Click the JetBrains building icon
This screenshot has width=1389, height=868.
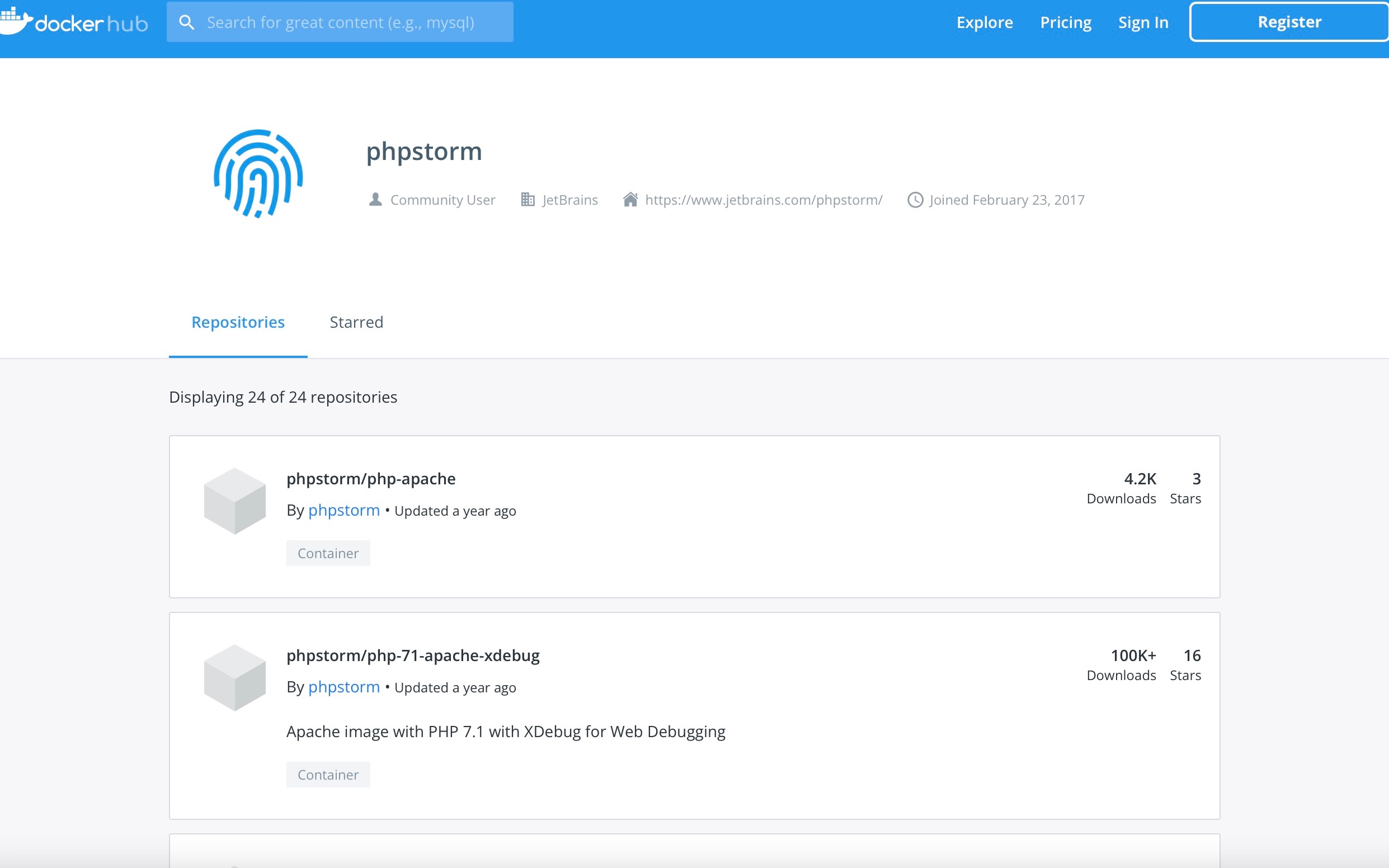[x=528, y=199]
